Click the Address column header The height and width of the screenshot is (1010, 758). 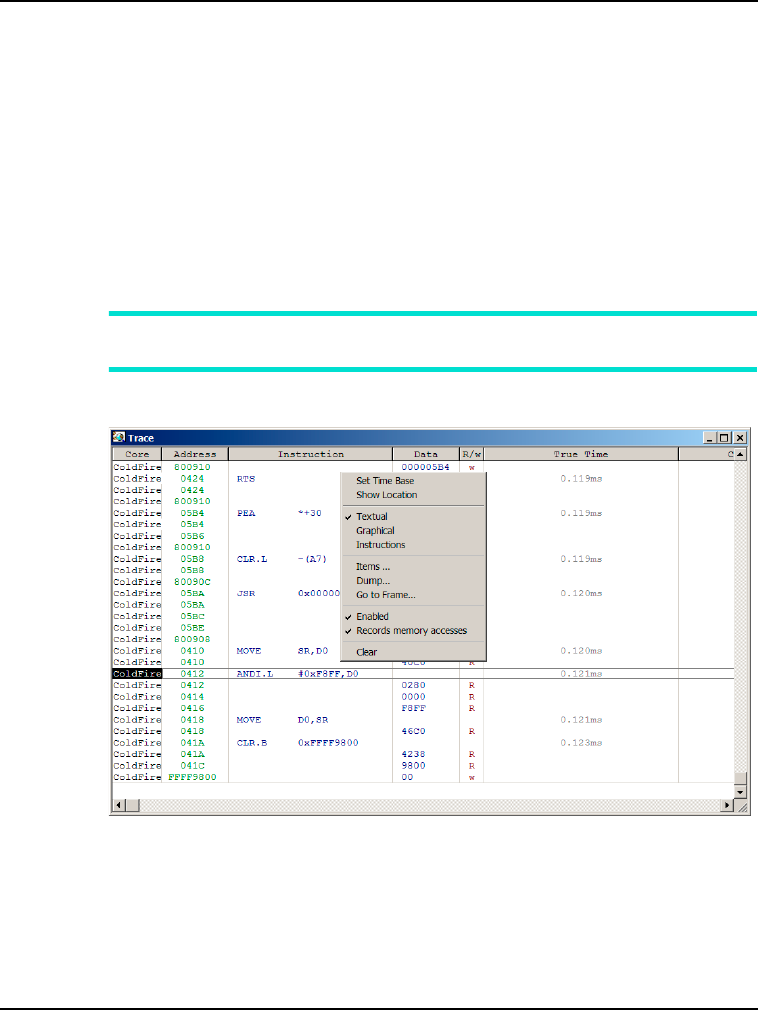pyautogui.click(x=195, y=454)
